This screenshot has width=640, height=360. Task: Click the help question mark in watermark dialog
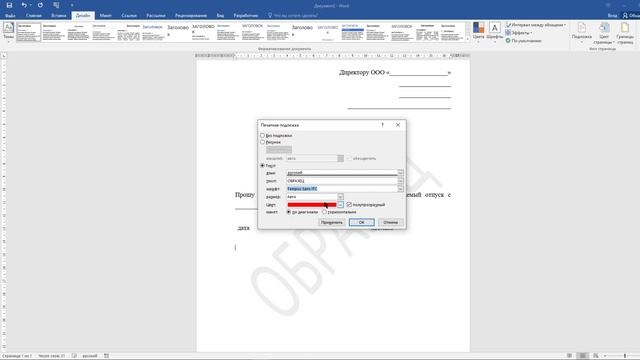tap(382, 125)
